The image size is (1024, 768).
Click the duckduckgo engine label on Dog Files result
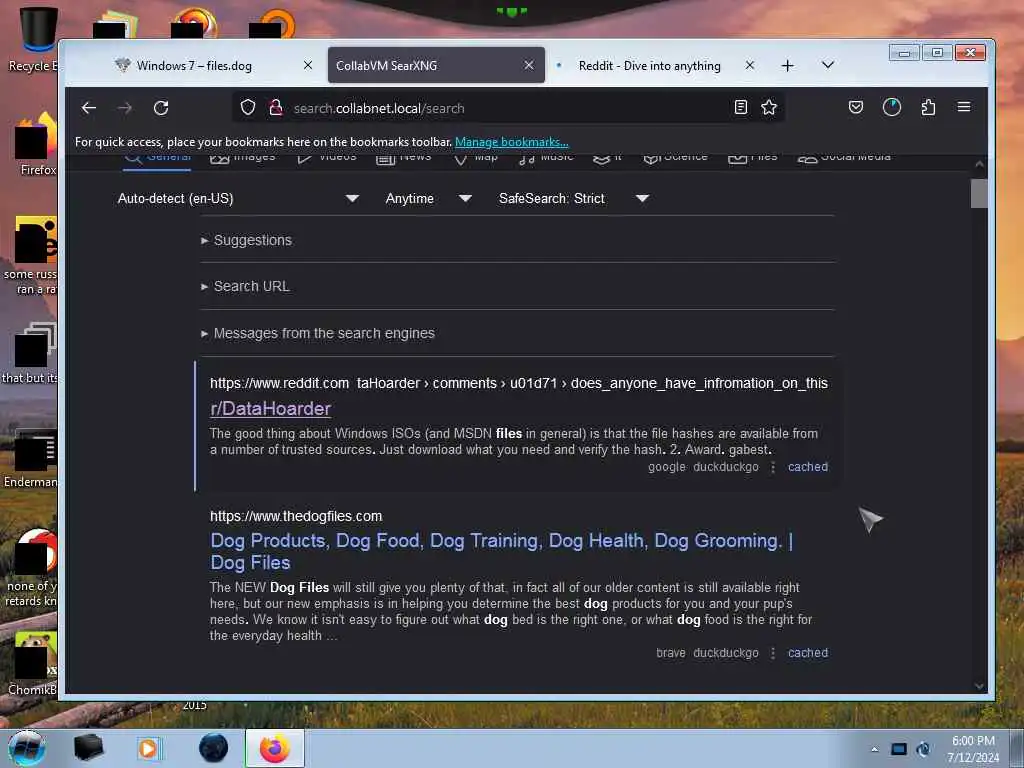[x=726, y=653]
